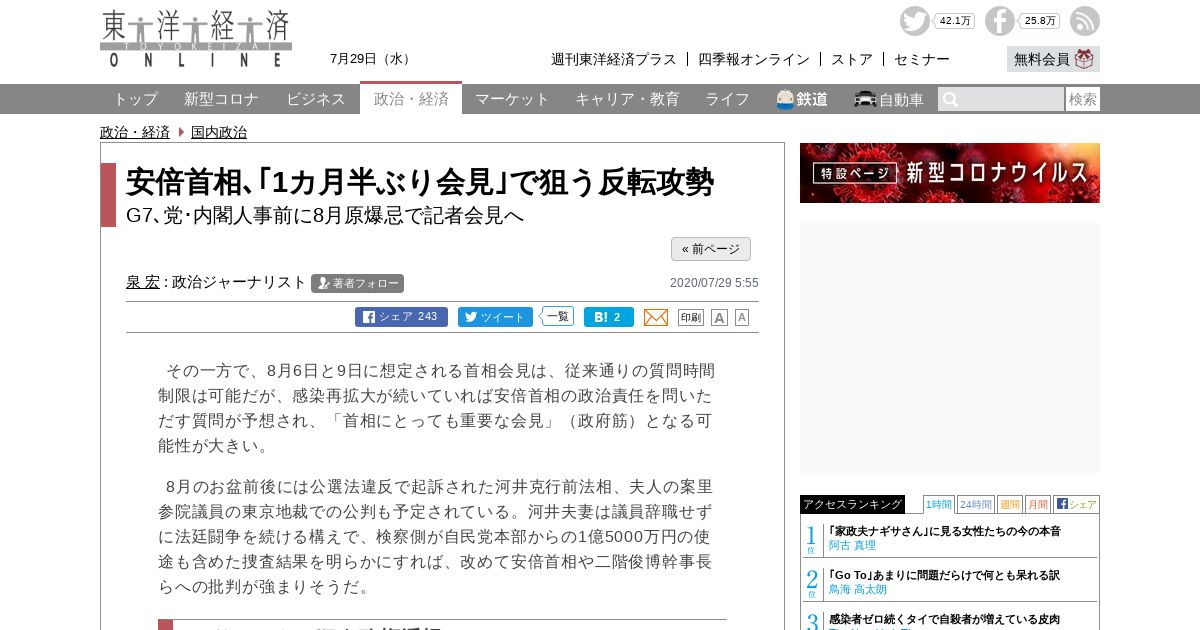1200x630 pixels.
Task: Focus the site search input field
Action: pos(1001,99)
